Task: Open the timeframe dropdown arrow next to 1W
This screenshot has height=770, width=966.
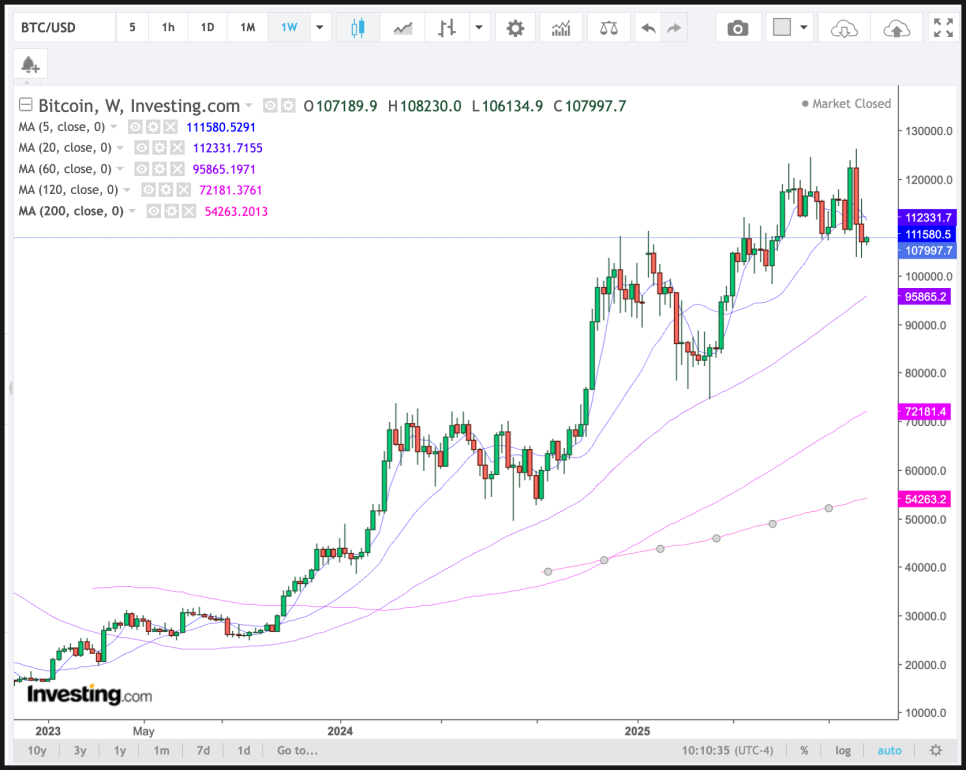Action: tap(319, 28)
